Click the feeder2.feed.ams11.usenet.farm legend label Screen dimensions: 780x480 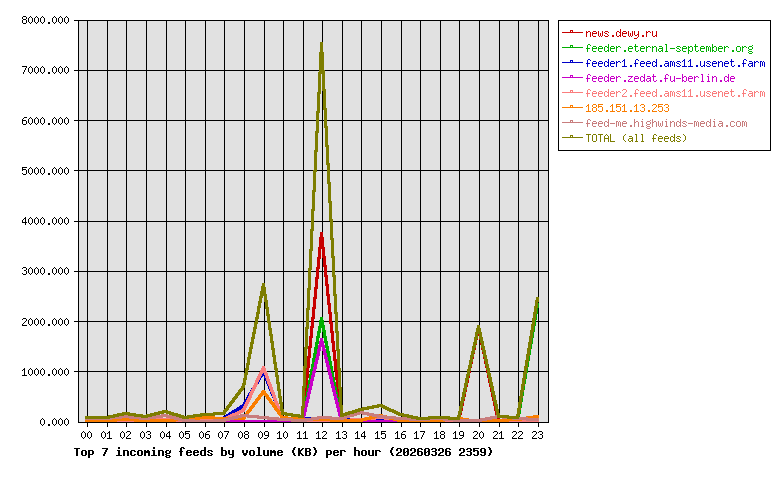pyautogui.click(x=675, y=93)
